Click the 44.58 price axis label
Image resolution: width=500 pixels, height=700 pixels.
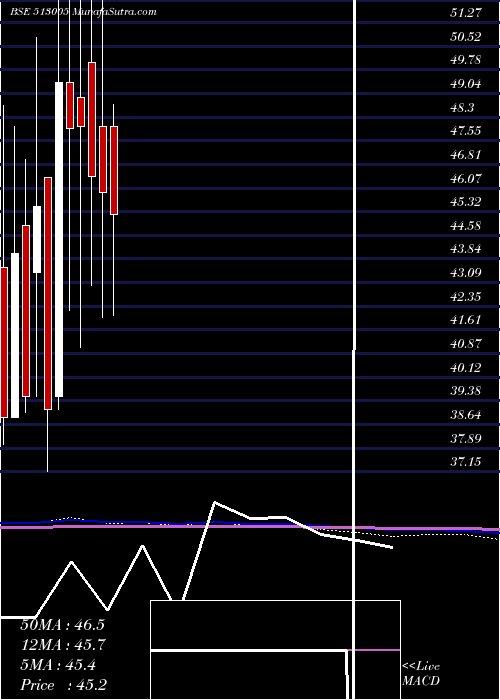(x=466, y=226)
